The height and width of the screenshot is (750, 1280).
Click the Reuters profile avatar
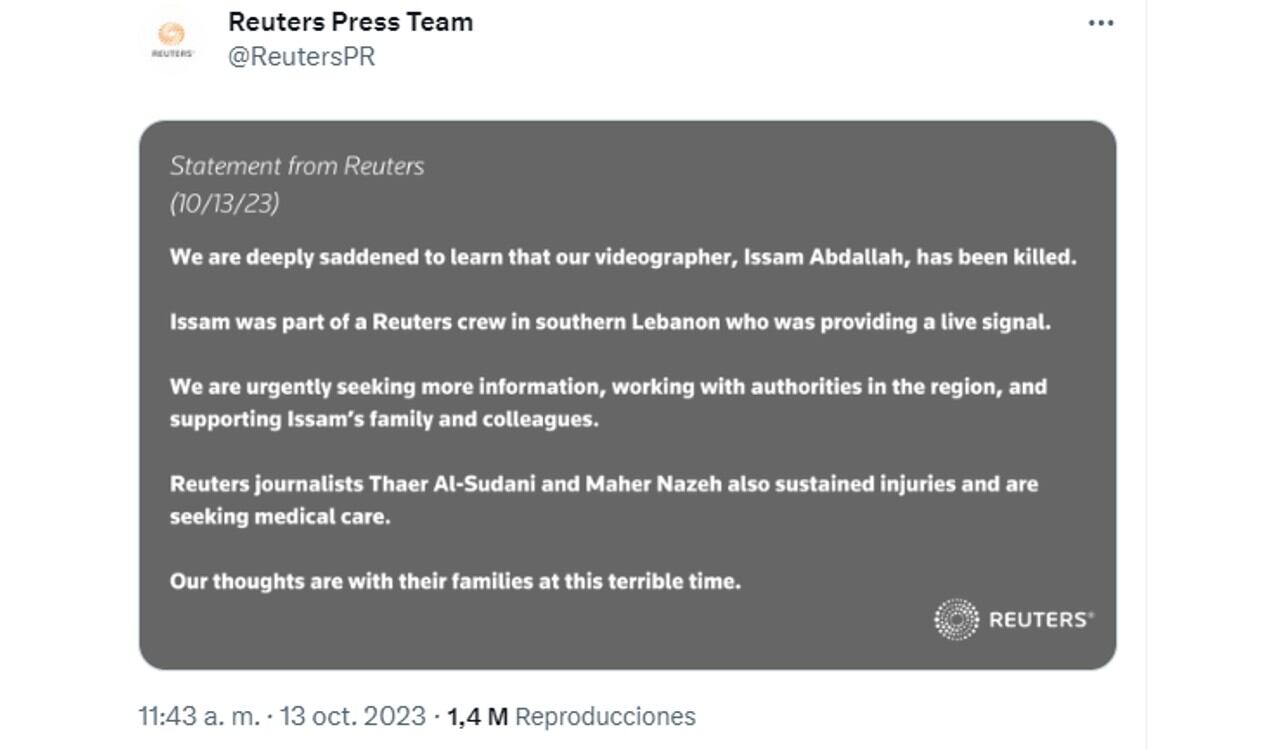(x=172, y=39)
